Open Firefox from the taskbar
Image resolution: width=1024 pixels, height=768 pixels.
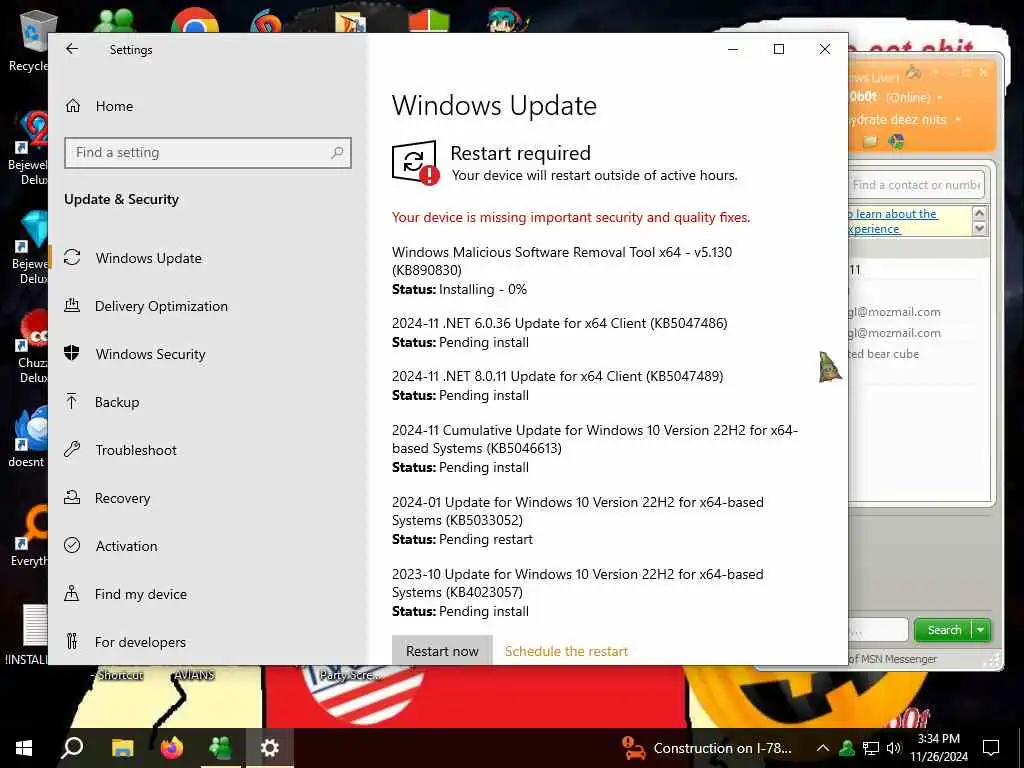pos(172,748)
